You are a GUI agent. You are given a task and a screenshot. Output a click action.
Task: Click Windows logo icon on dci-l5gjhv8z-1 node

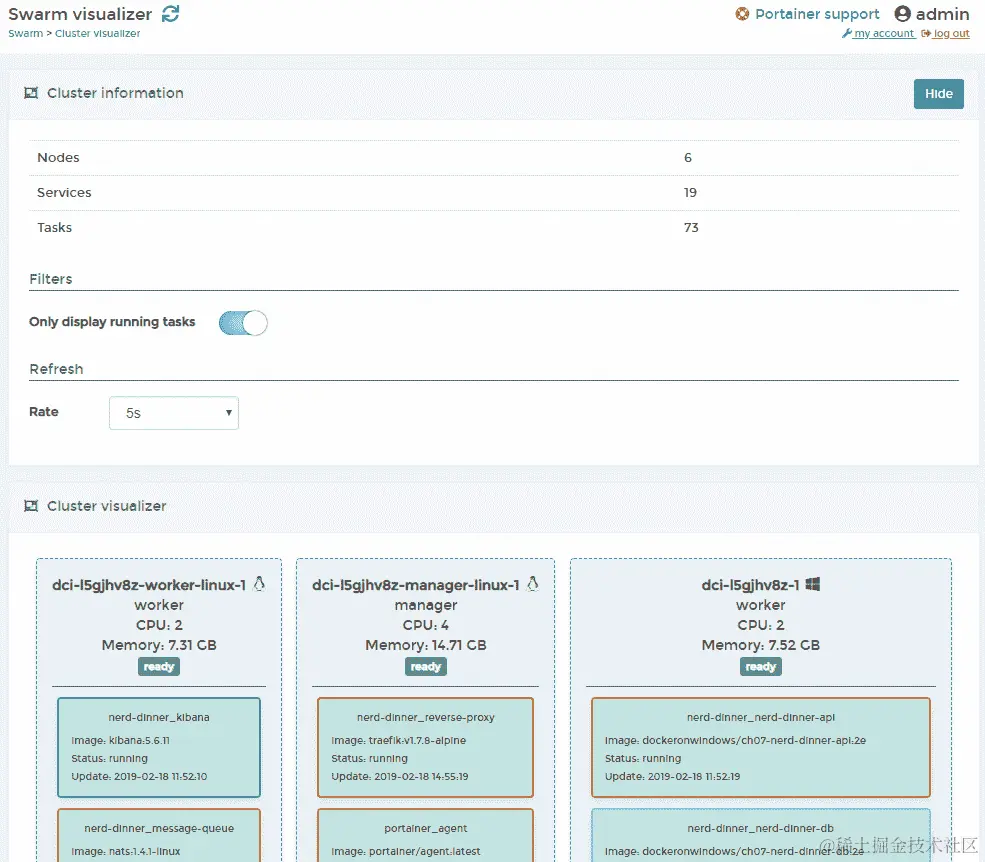point(812,584)
